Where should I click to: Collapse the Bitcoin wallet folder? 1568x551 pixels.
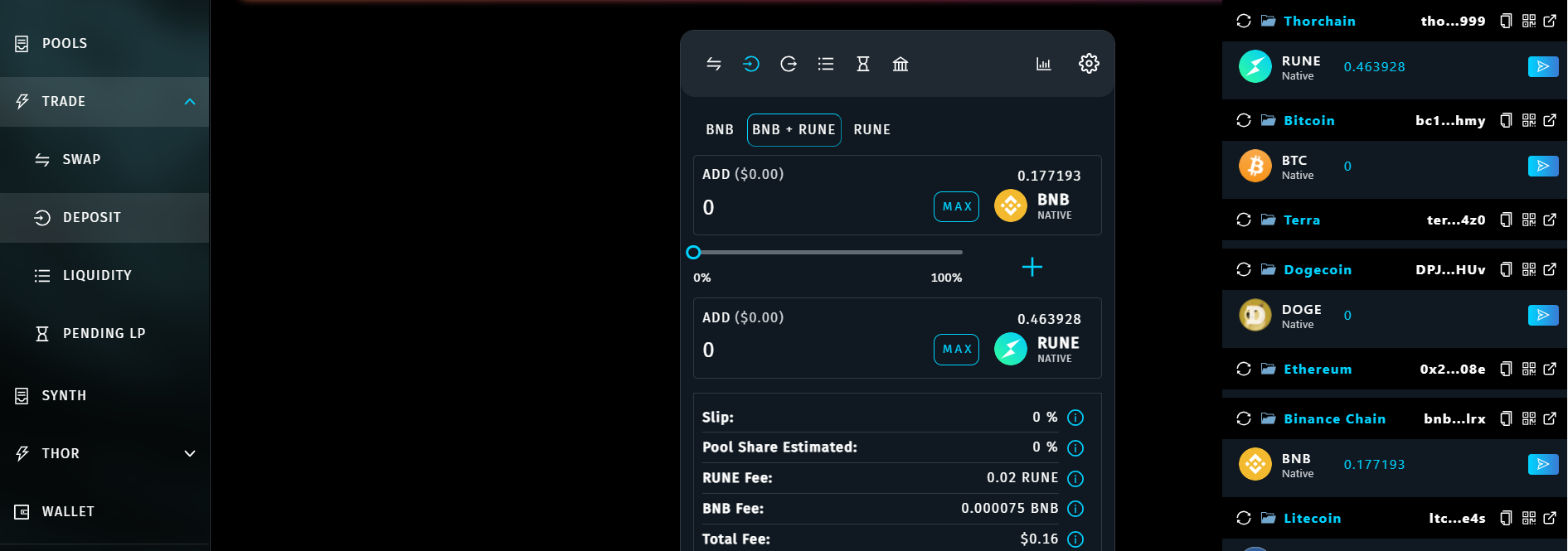(x=1269, y=120)
